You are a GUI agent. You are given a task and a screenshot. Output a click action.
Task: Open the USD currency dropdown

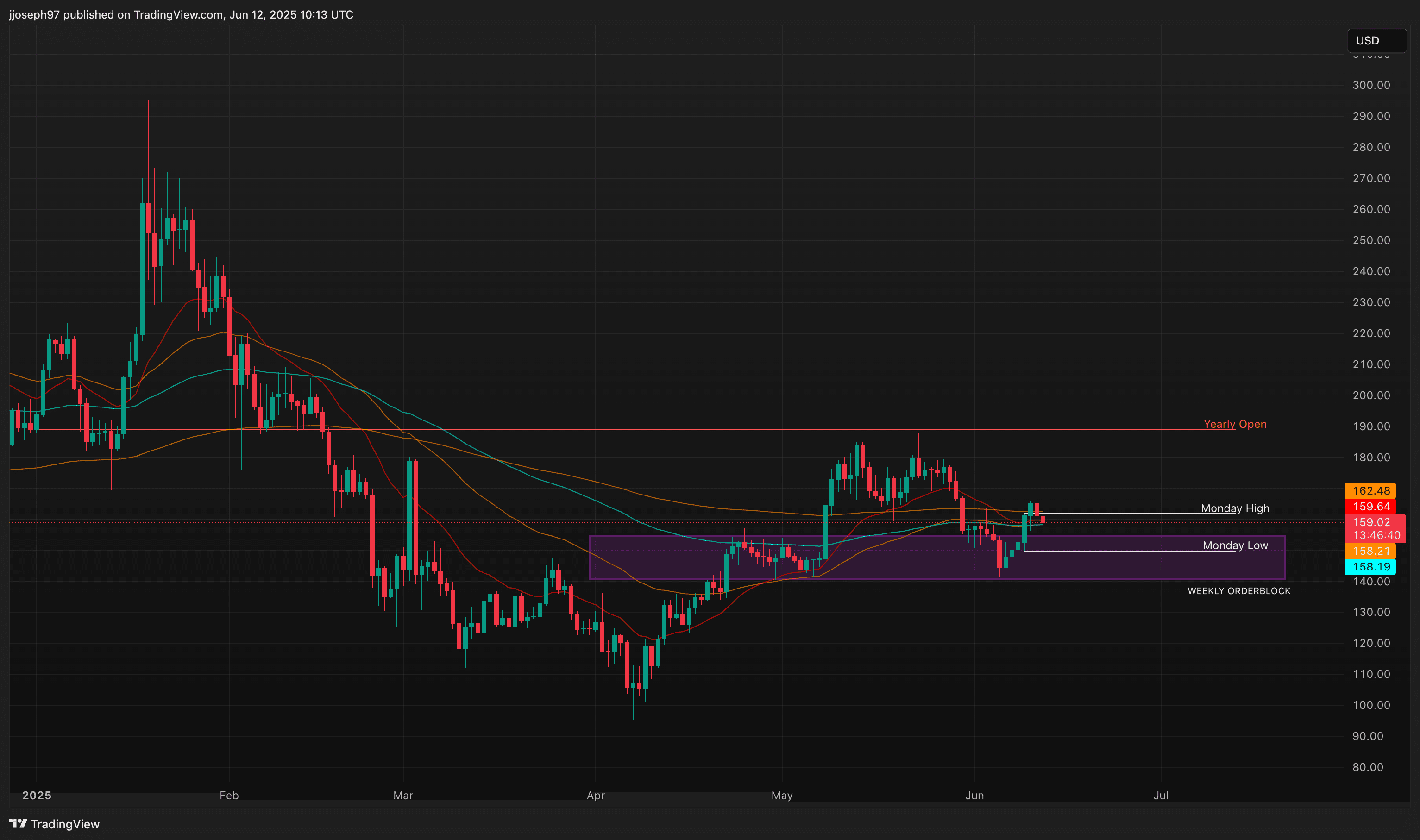tap(1376, 41)
